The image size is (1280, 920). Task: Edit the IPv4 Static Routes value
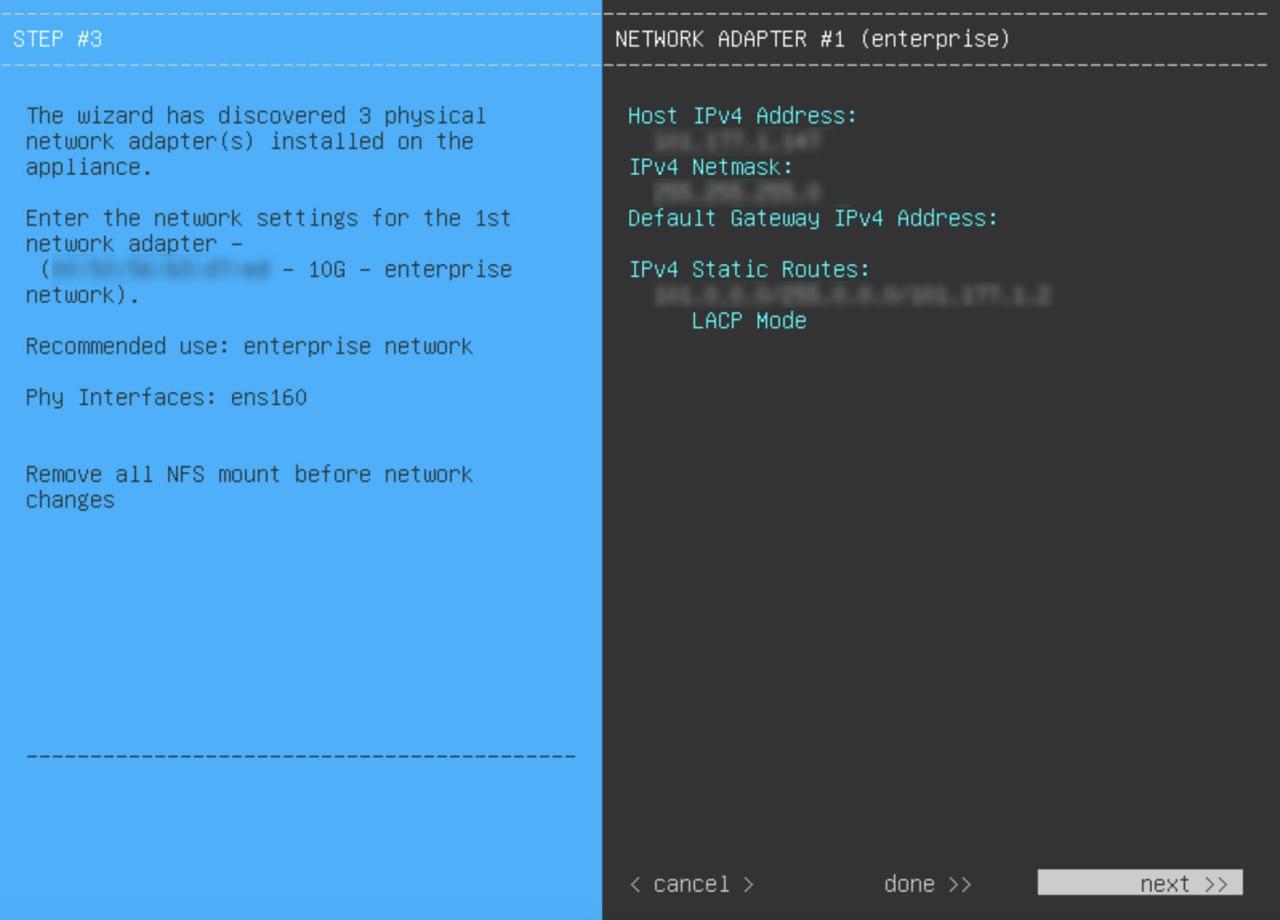852,295
